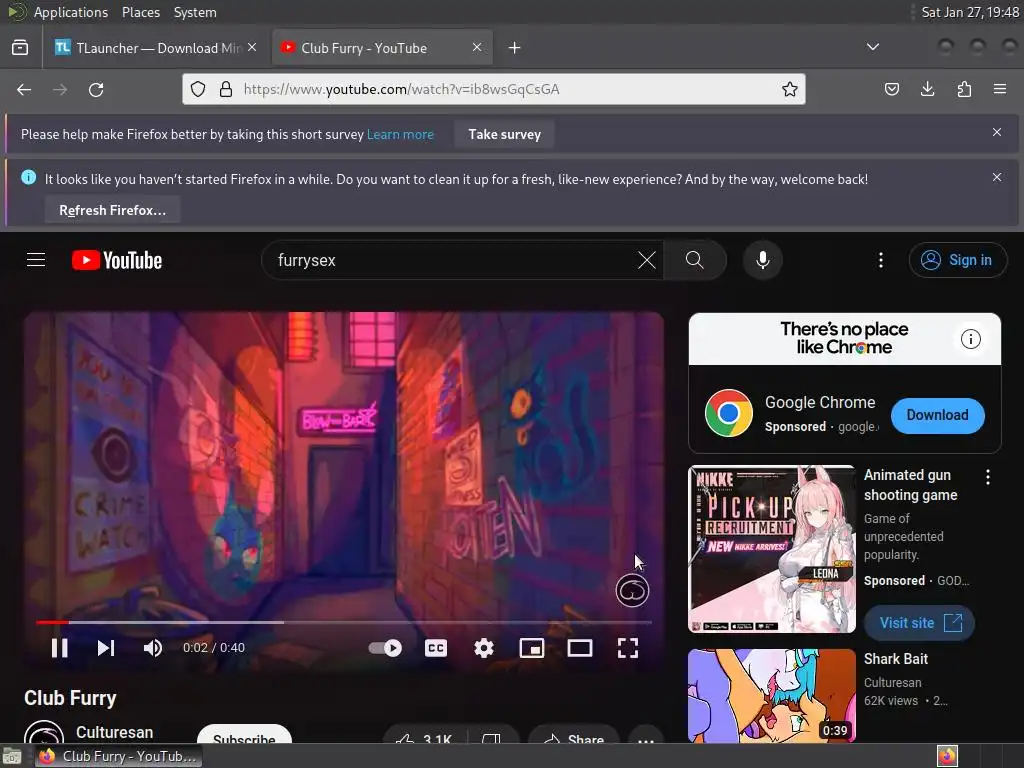Click the Shark Bait video title
The image size is (1024, 768).
[895, 659]
